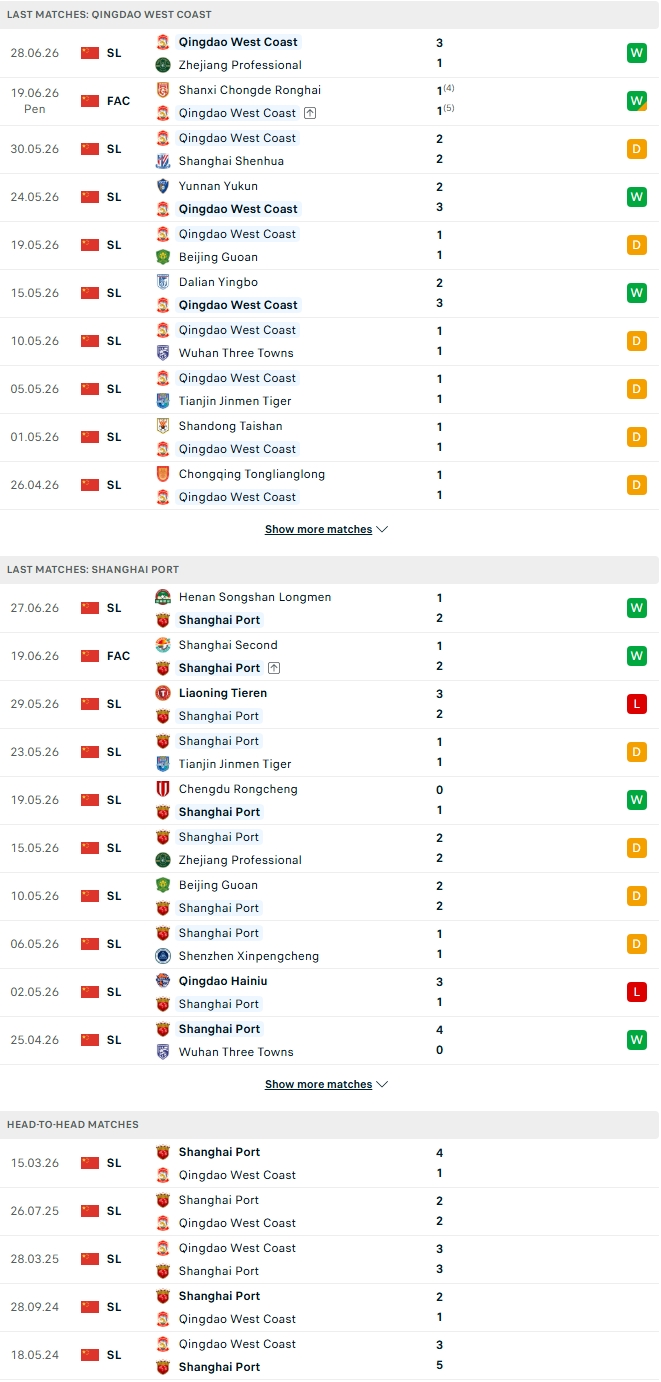Click Shenzhen Xinpengcheng team logo

tap(163, 956)
